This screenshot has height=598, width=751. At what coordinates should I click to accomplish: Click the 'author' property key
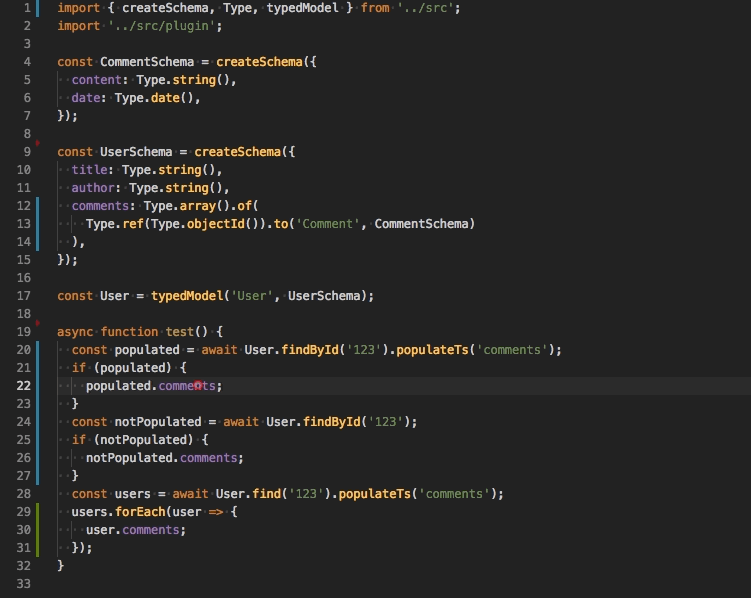93,188
